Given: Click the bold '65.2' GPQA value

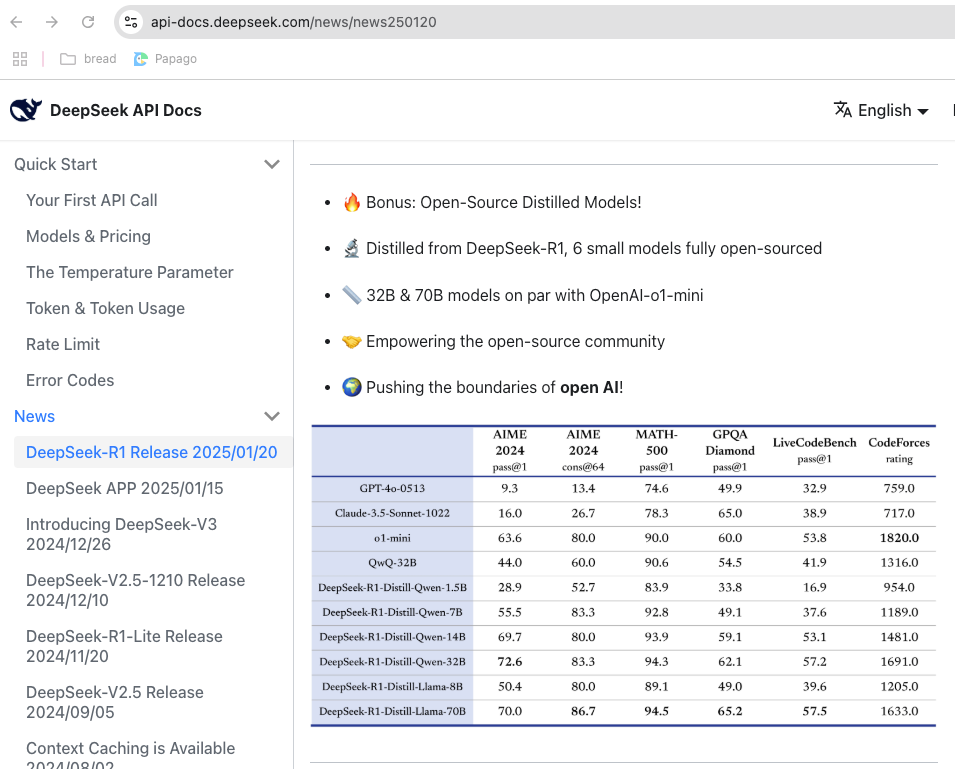Looking at the screenshot, I should [730, 711].
